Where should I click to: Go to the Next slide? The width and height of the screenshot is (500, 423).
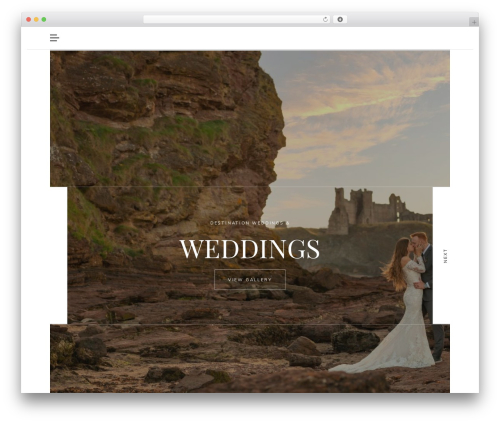point(445,256)
